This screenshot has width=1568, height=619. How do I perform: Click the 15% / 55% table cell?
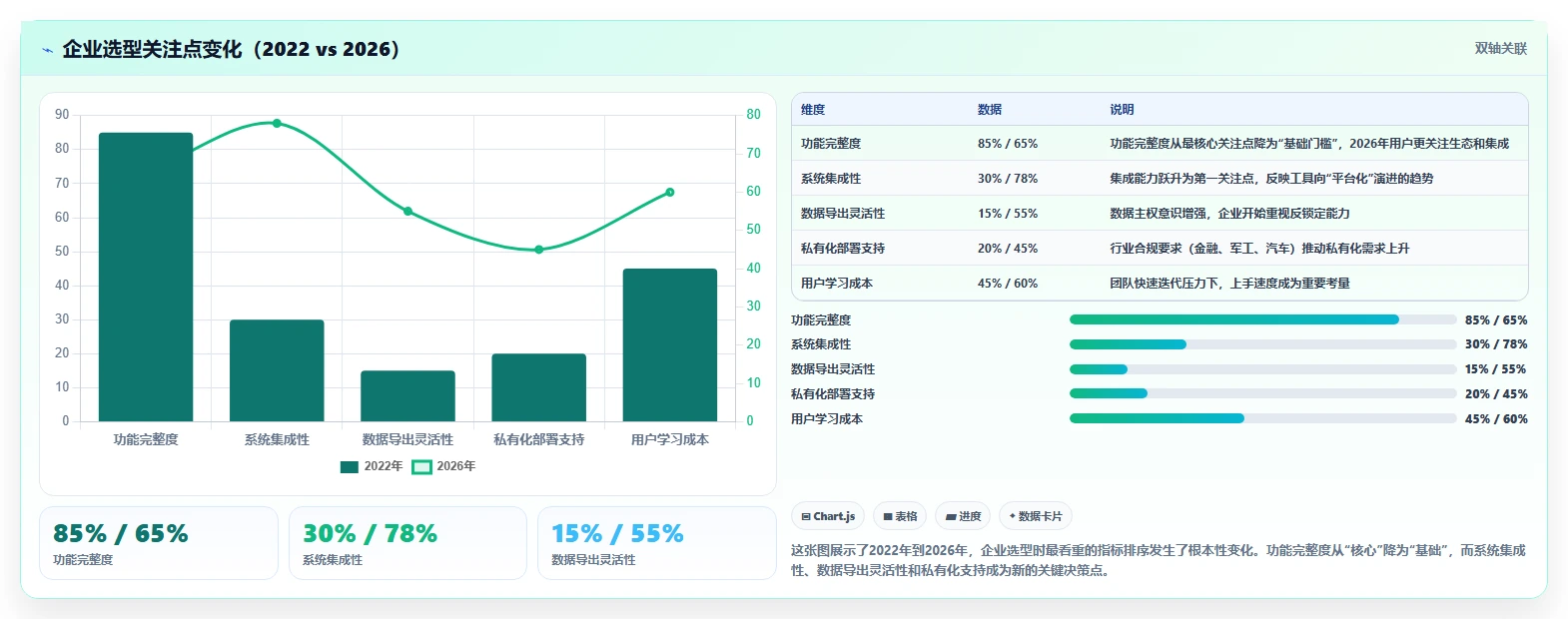1008,214
